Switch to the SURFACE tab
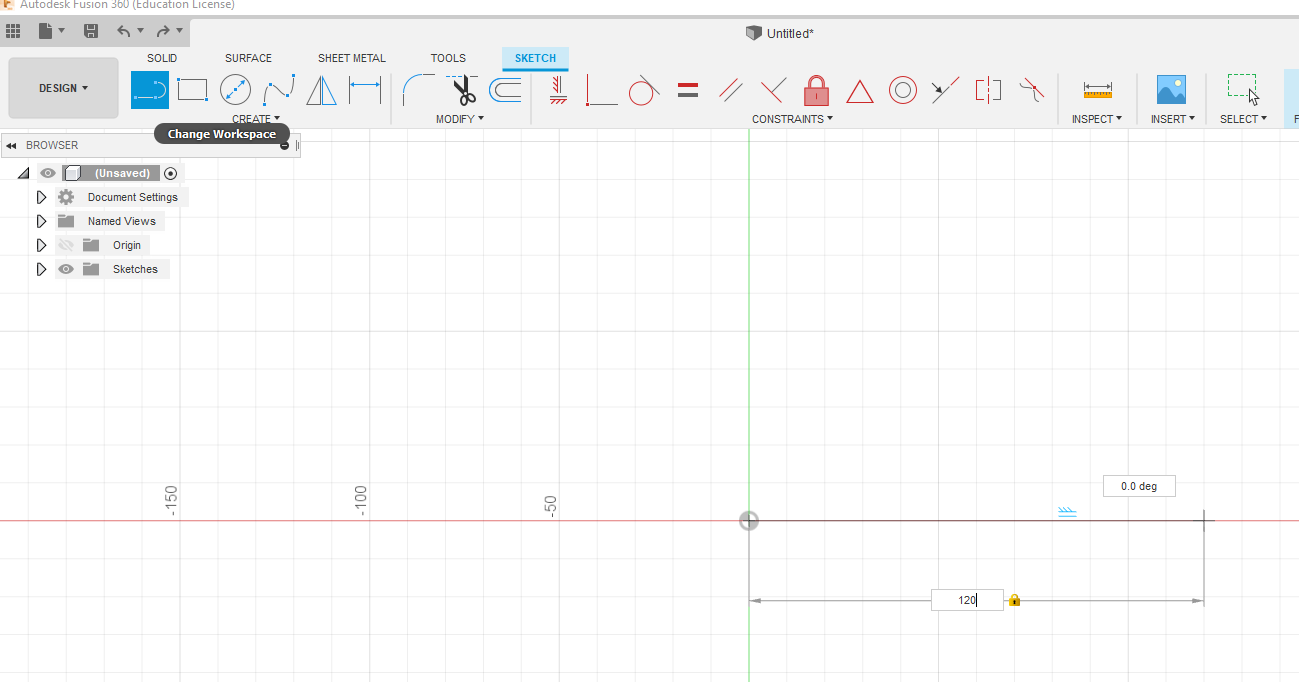 coord(248,58)
